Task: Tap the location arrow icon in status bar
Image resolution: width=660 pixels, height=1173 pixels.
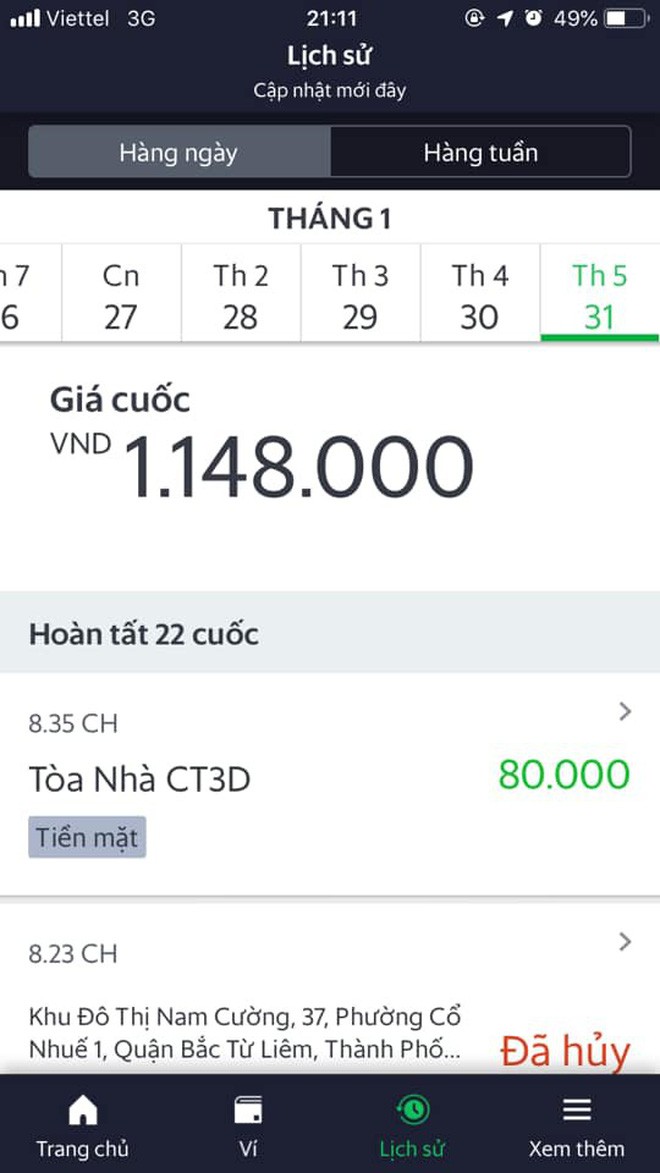Action: click(x=504, y=17)
